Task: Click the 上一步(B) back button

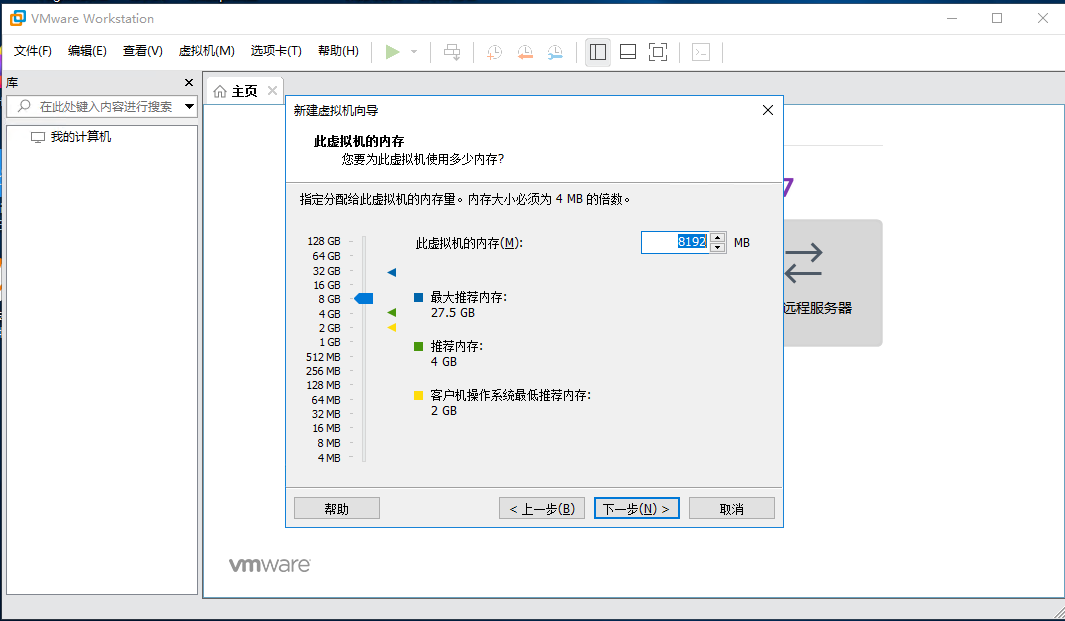Action: coord(542,508)
